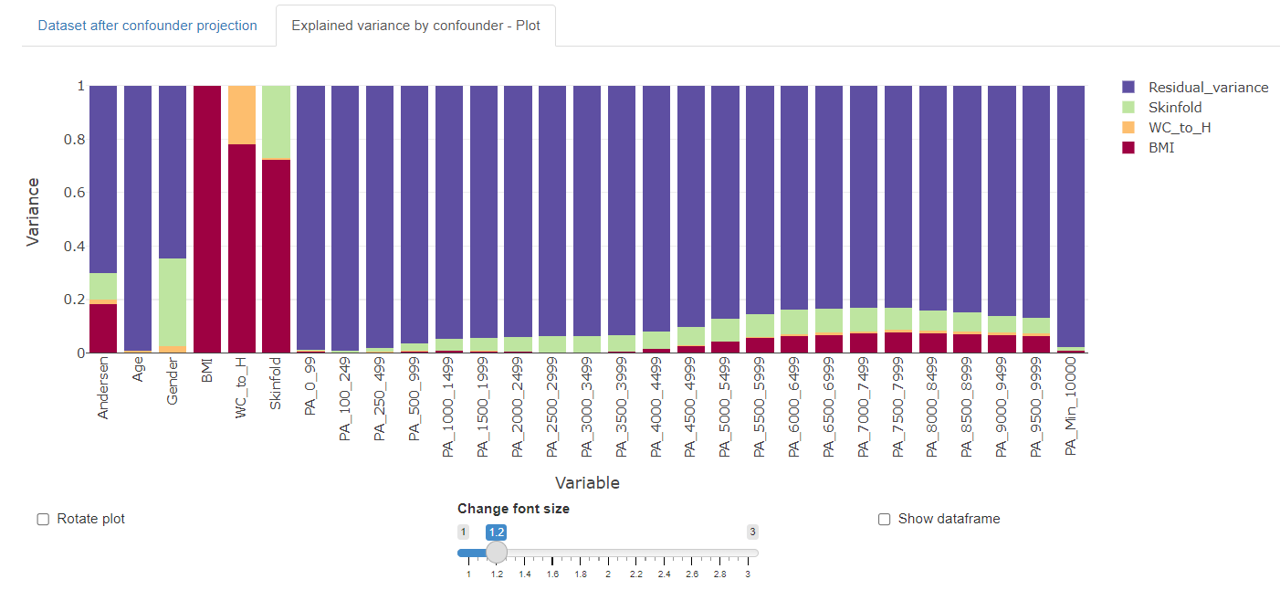This screenshot has width=1280, height=590.
Task: Click the Variable axis title below the chart
Action: [x=587, y=482]
